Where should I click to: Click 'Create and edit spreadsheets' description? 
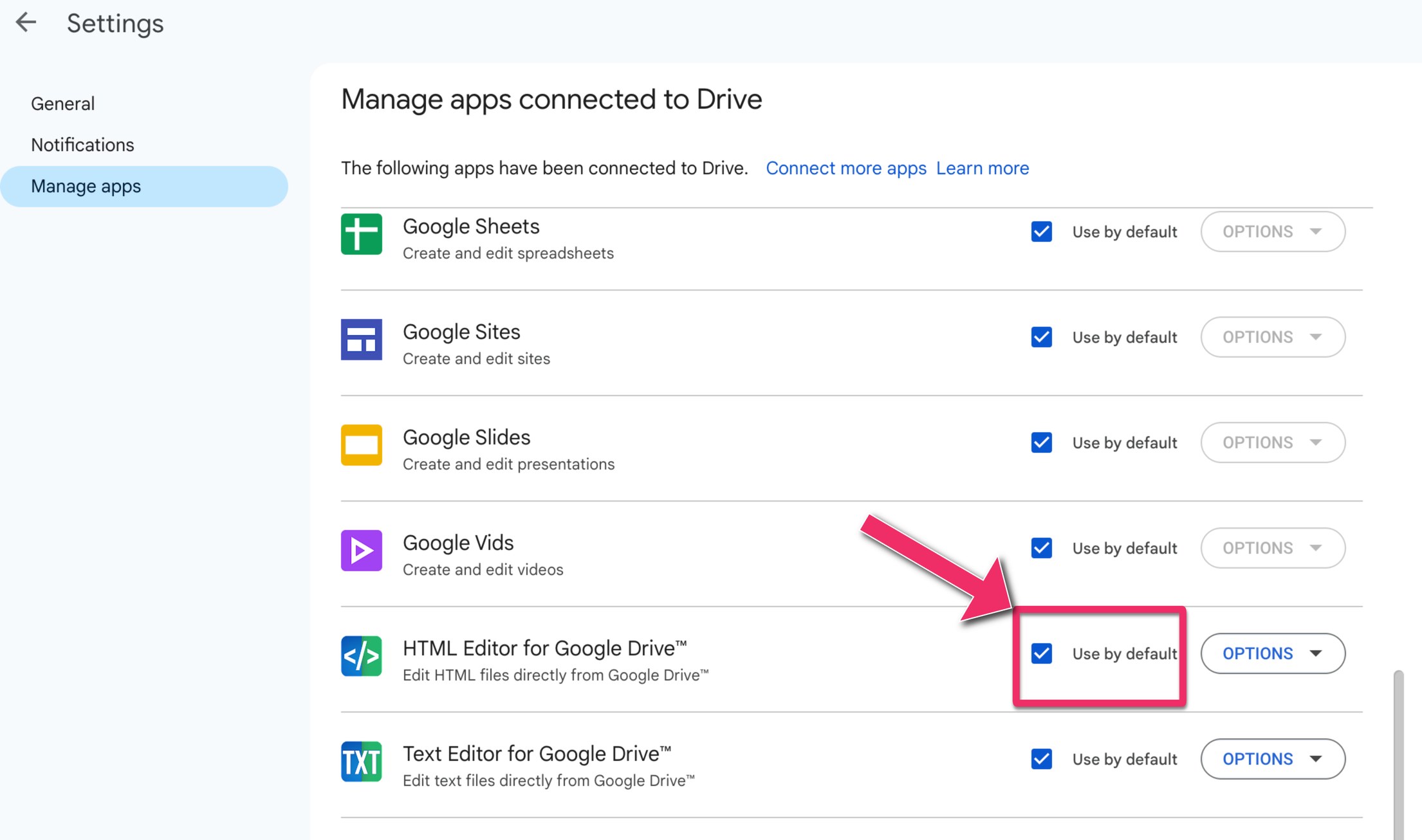[x=508, y=253]
